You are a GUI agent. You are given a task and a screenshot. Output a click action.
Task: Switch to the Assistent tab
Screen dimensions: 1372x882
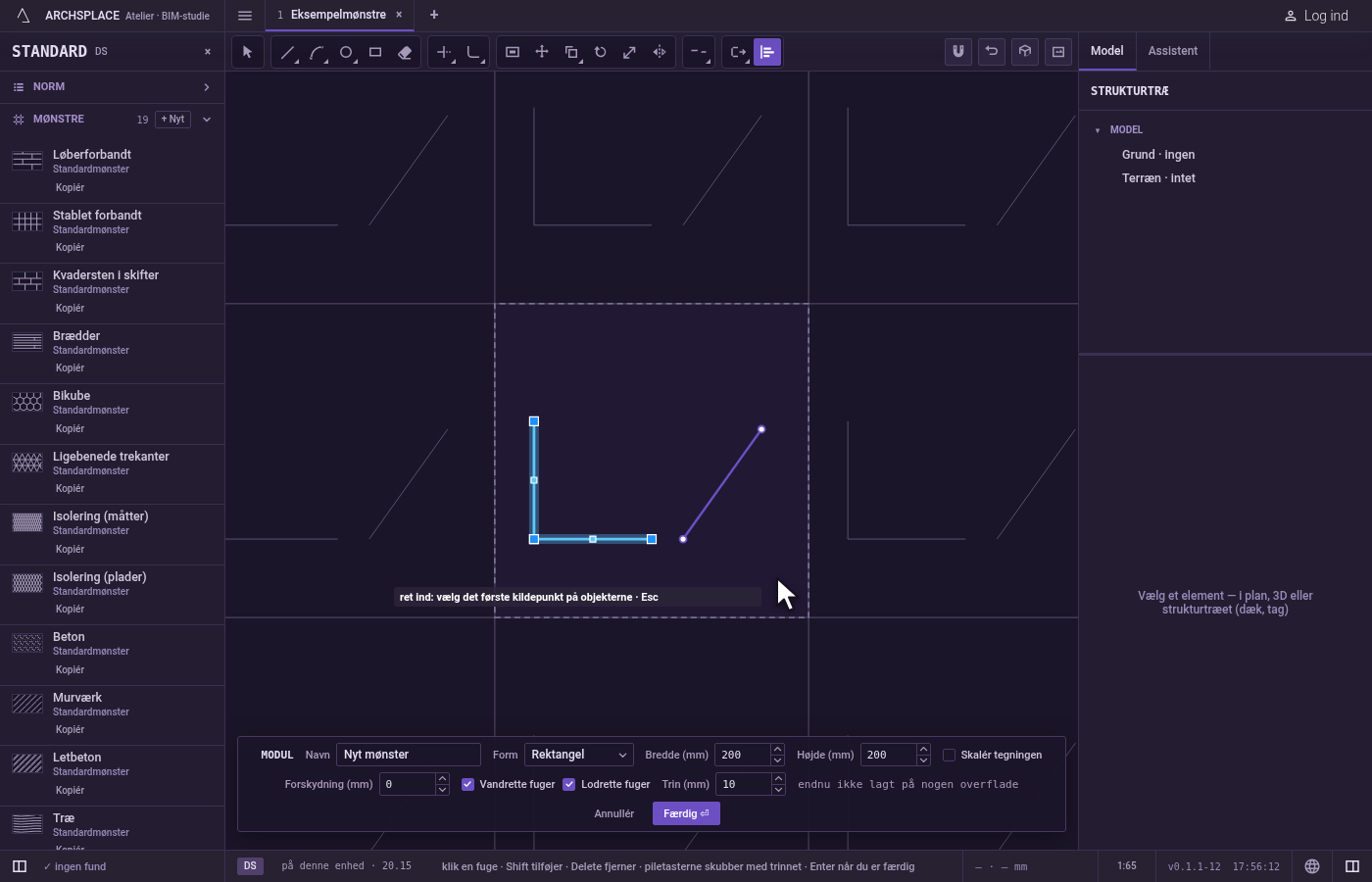[x=1173, y=51]
